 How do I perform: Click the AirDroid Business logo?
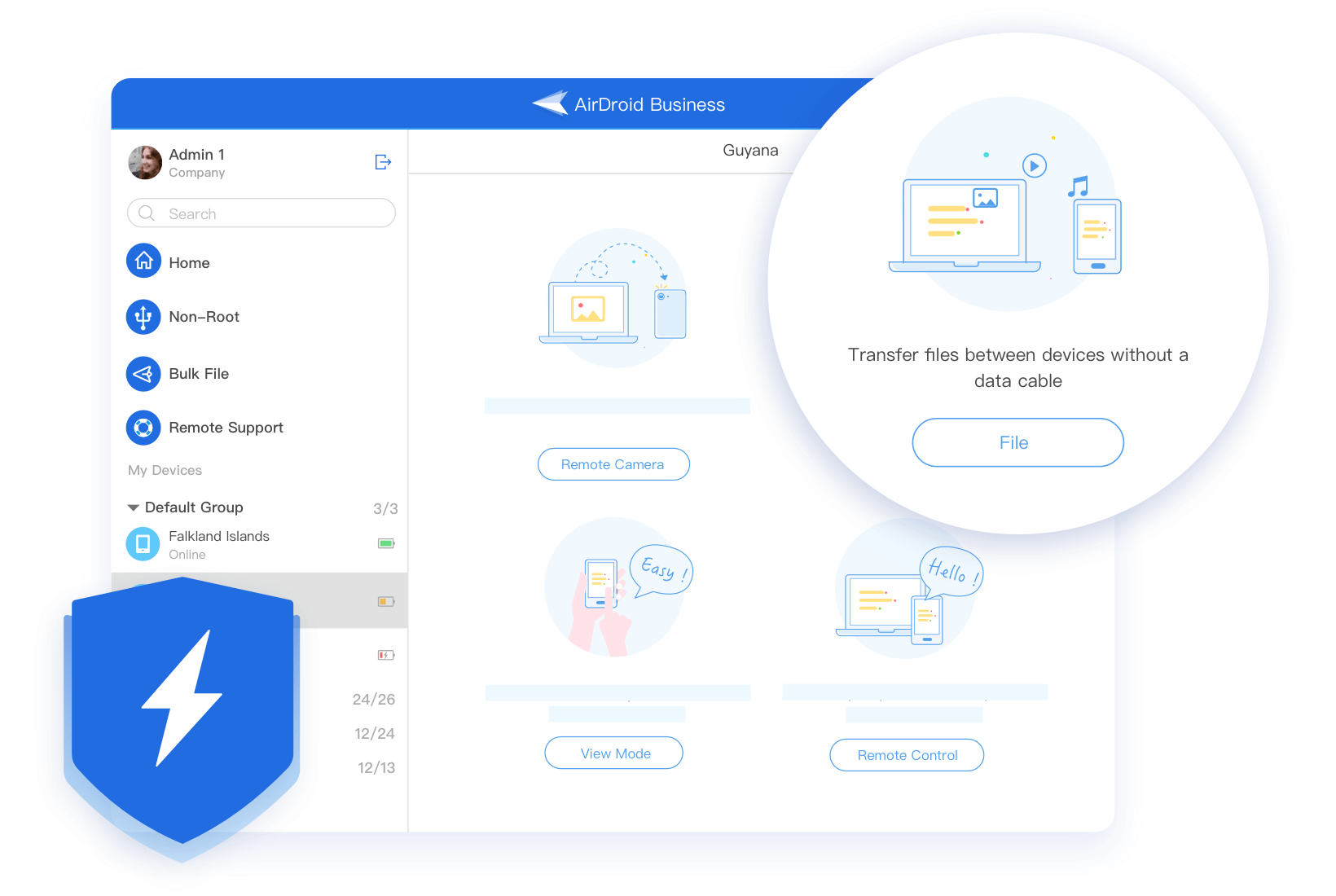pos(551,103)
